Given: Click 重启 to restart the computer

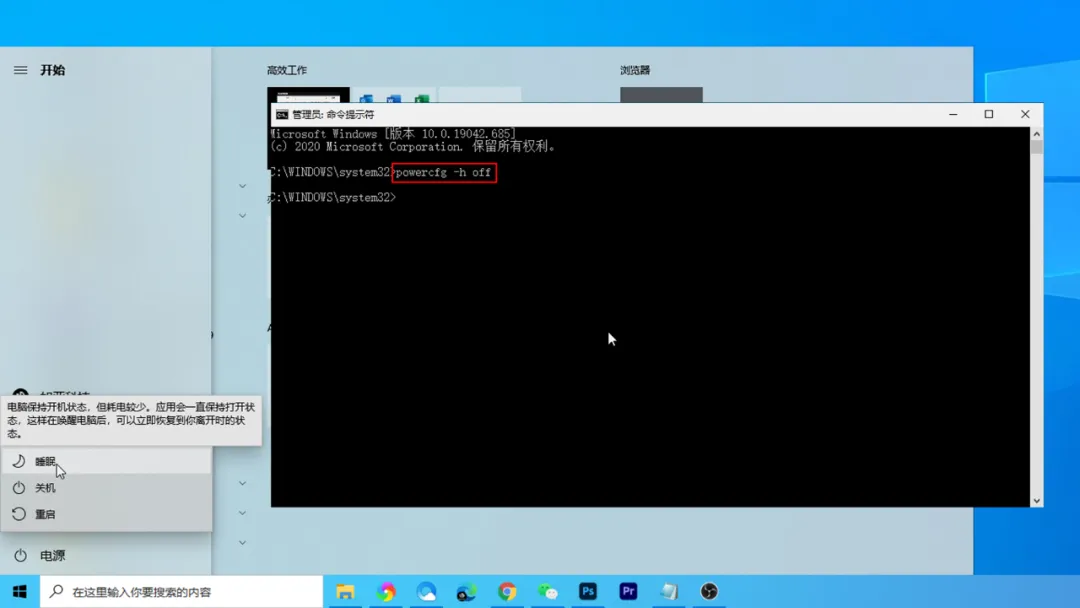Looking at the screenshot, I should [45, 512].
